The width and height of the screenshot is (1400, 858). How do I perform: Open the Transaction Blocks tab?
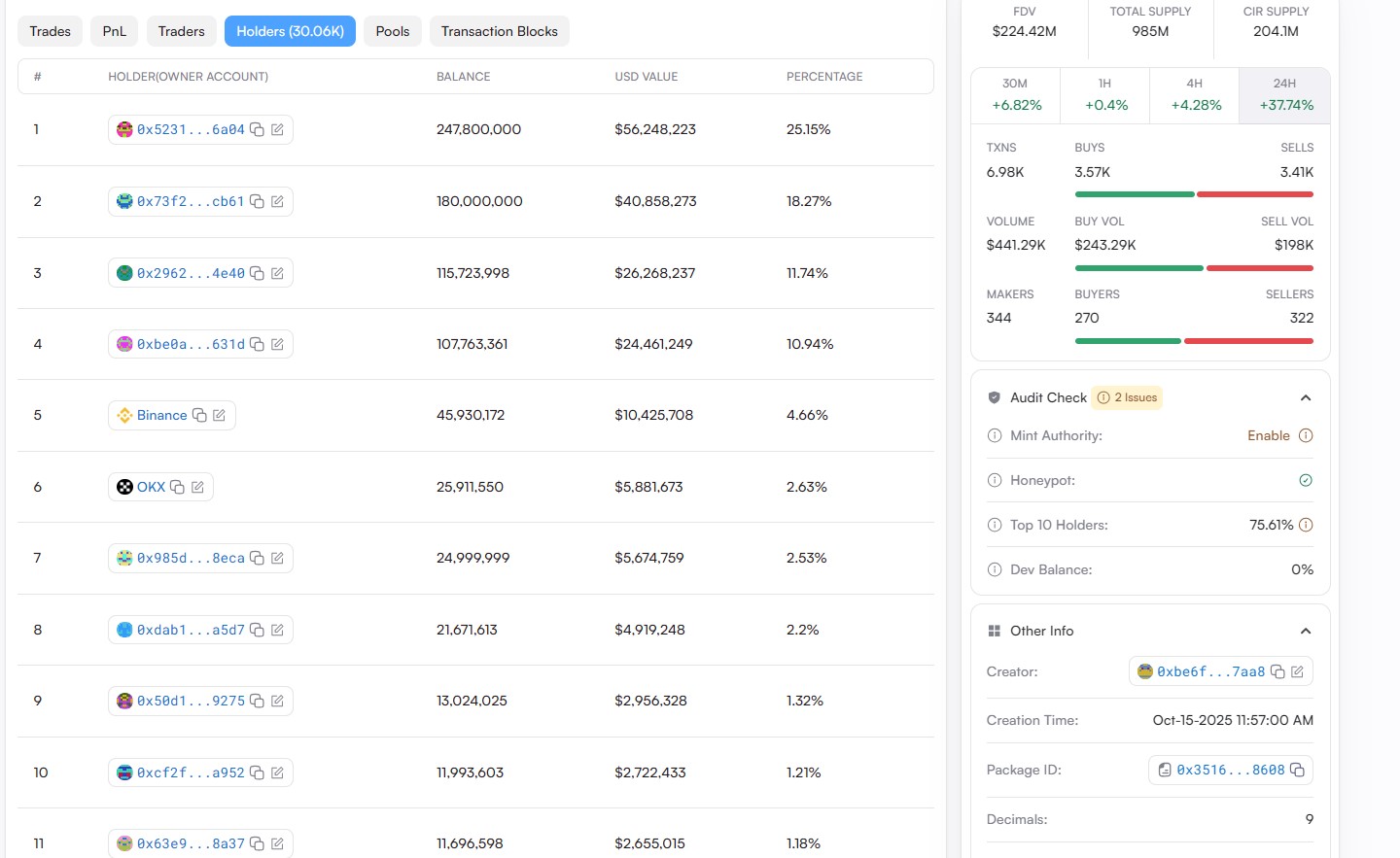(x=500, y=31)
